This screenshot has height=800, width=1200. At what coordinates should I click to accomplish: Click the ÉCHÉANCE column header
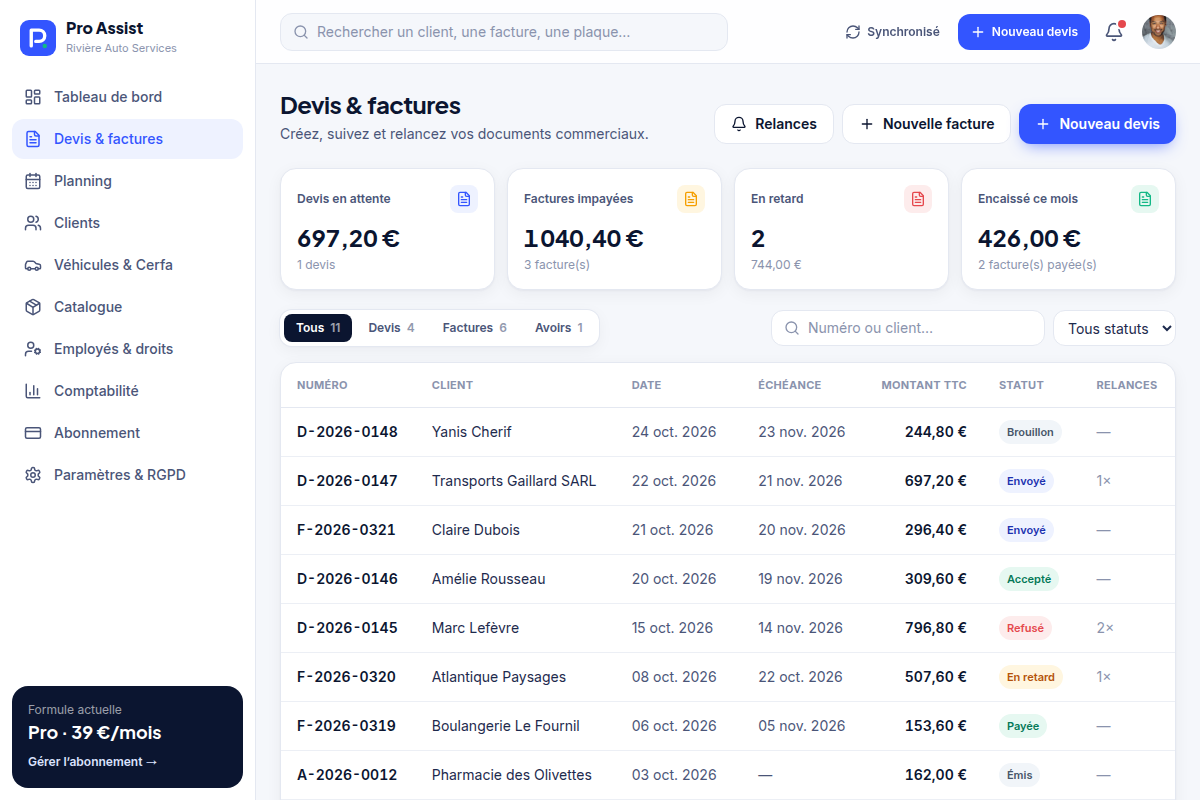pyautogui.click(x=789, y=385)
